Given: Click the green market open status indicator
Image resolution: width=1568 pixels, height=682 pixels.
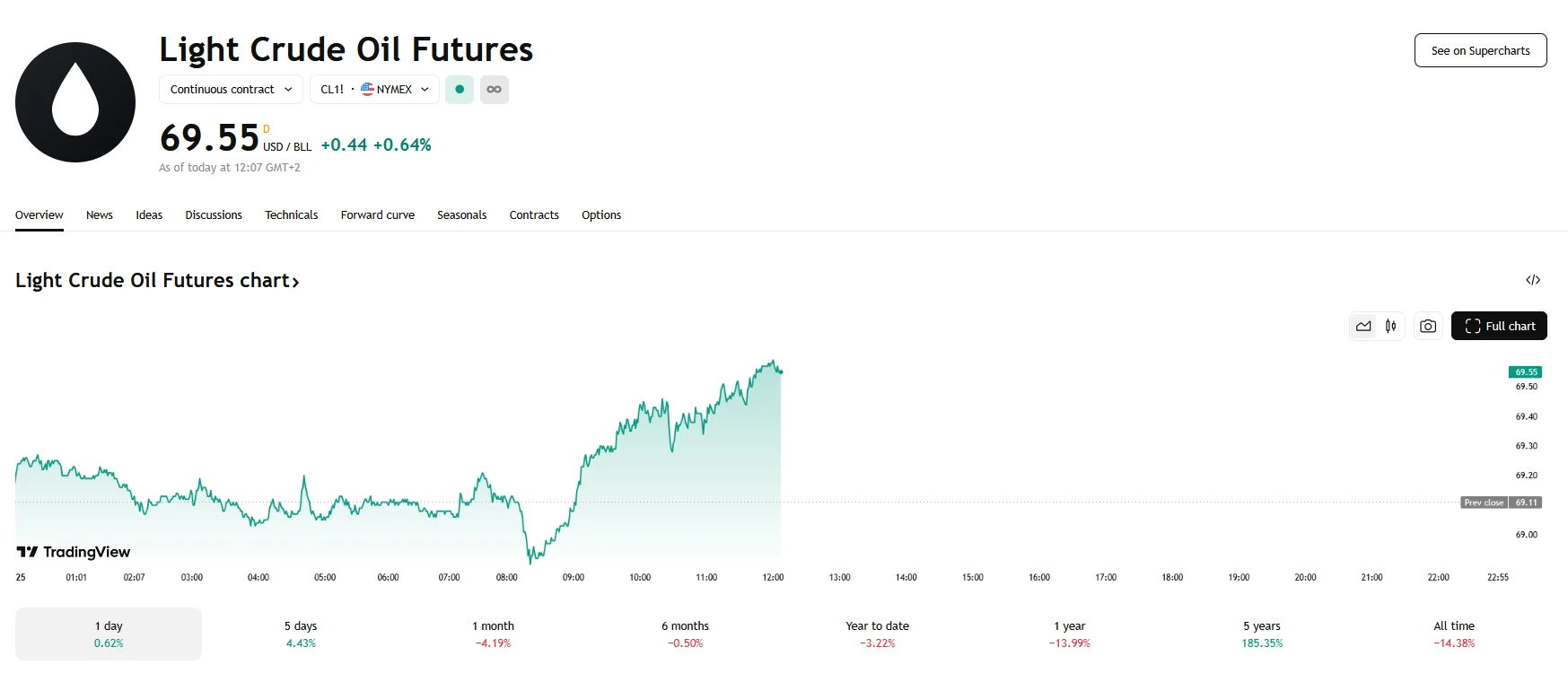Looking at the screenshot, I should pyautogui.click(x=460, y=90).
